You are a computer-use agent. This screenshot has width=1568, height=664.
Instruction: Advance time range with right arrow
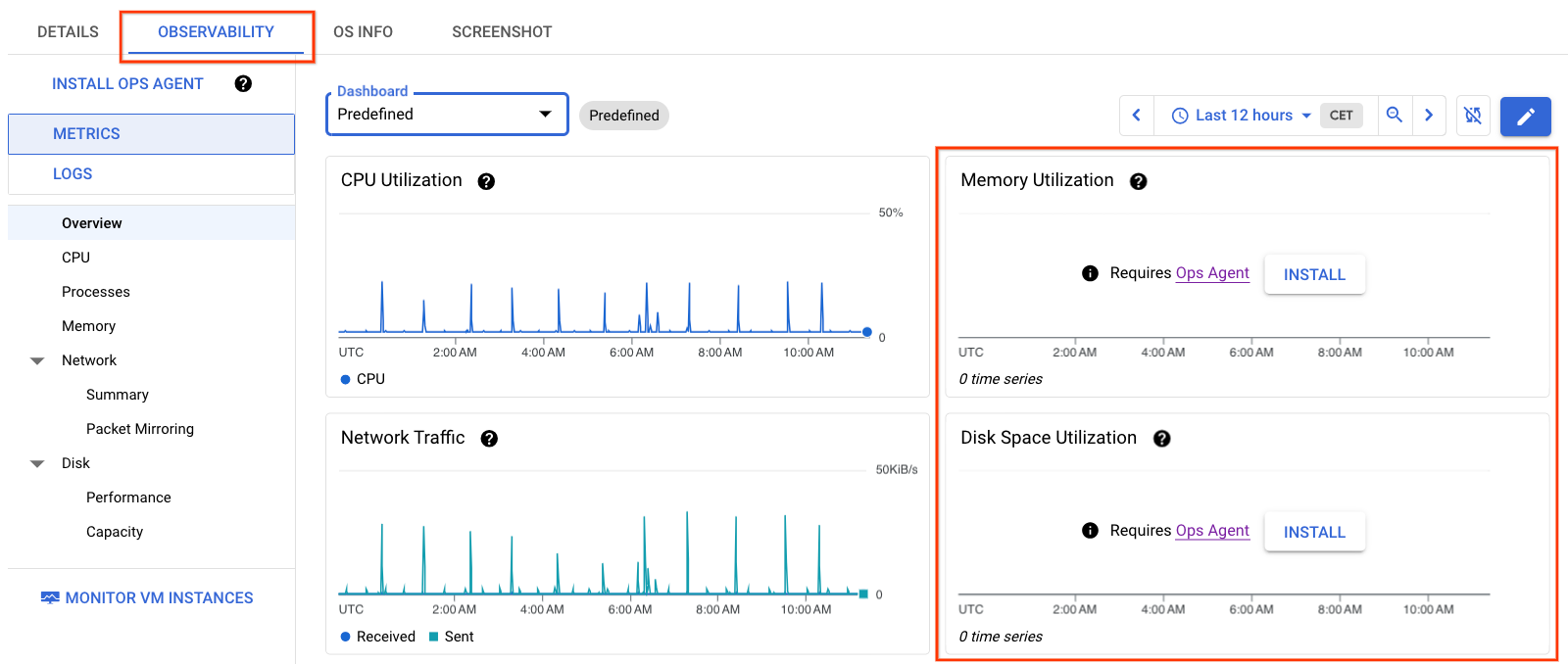(x=1429, y=116)
